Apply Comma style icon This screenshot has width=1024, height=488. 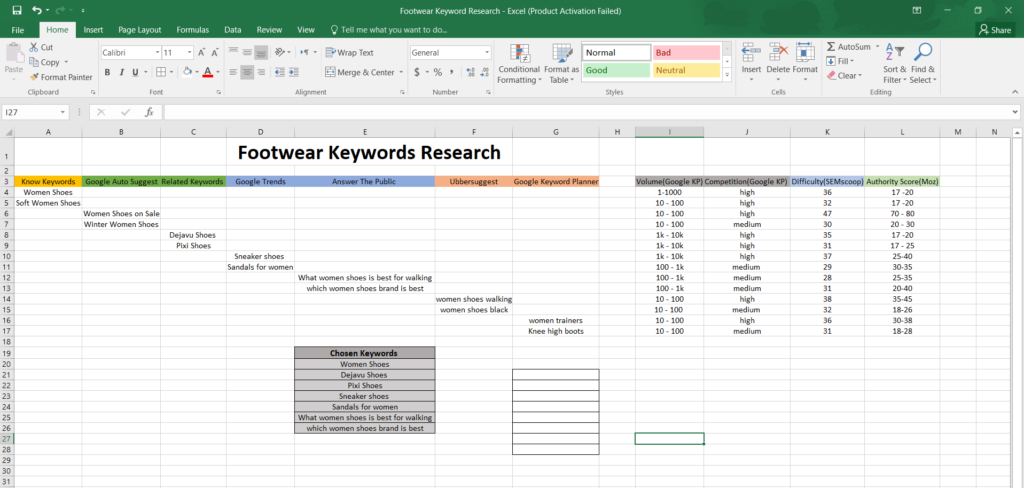(x=452, y=73)
